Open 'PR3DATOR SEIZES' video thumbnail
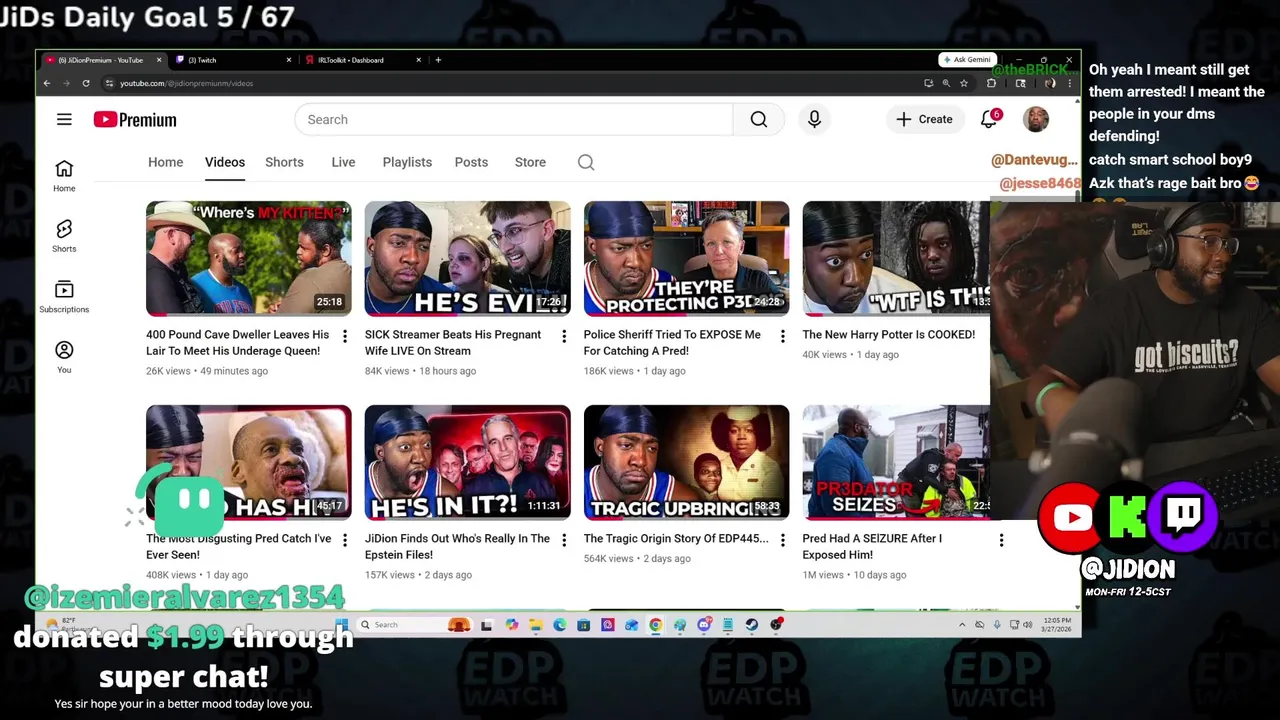Viewport: 1280px width, 720px height. pyautogui.click(x=896, y=462)
